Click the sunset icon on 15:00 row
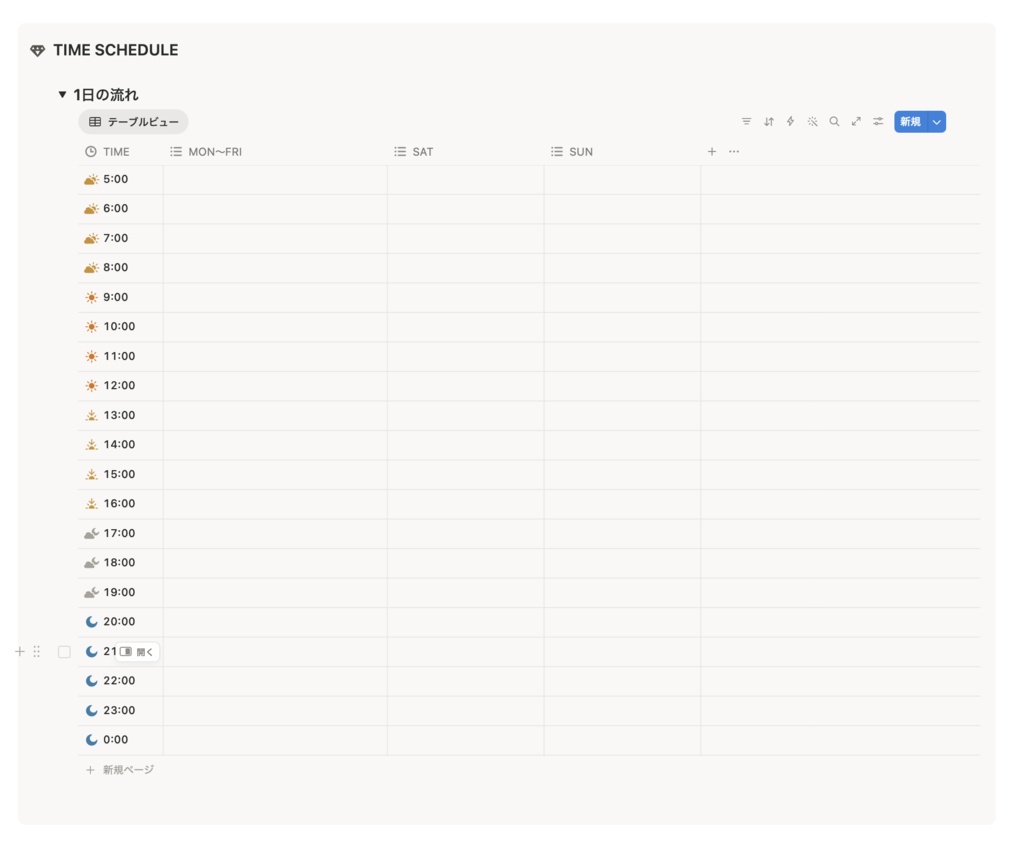The image size is (1024, 863). point(91,474)
